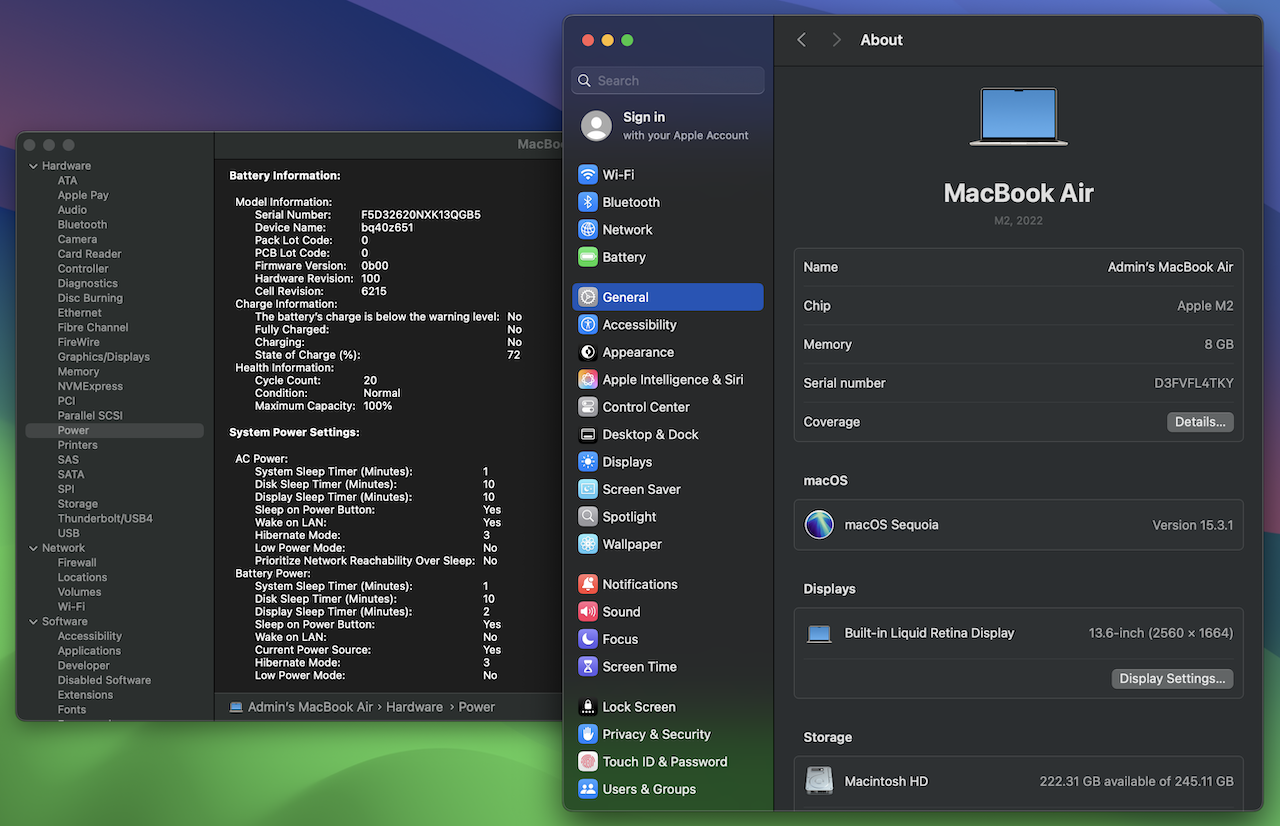Screen dimensions: 1280x826
Task: Open the Users & Groups icon
Action: (x=588, y=789)
